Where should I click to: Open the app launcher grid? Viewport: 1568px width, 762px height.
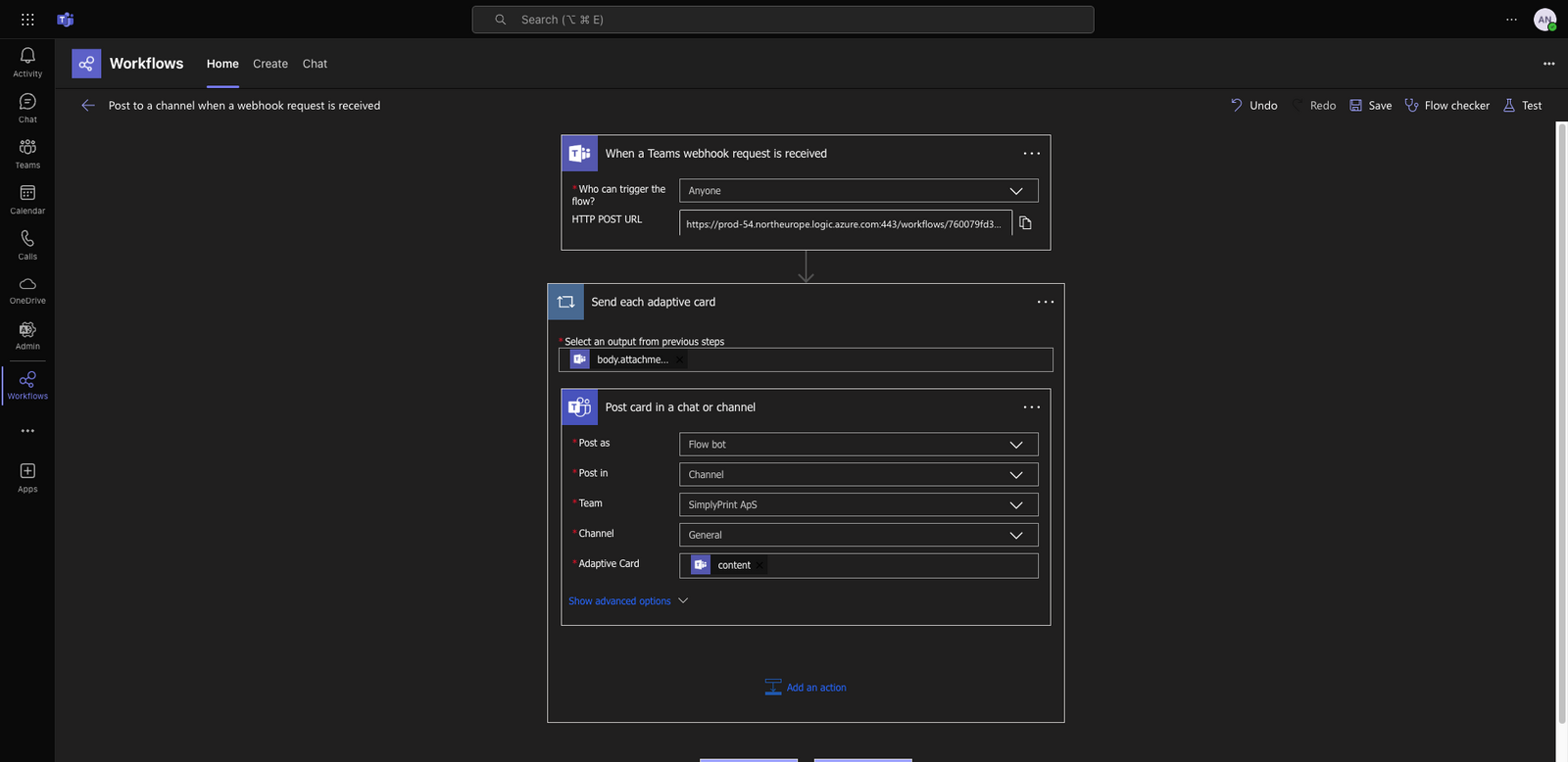pyautogui.click(x=27, y=20)
